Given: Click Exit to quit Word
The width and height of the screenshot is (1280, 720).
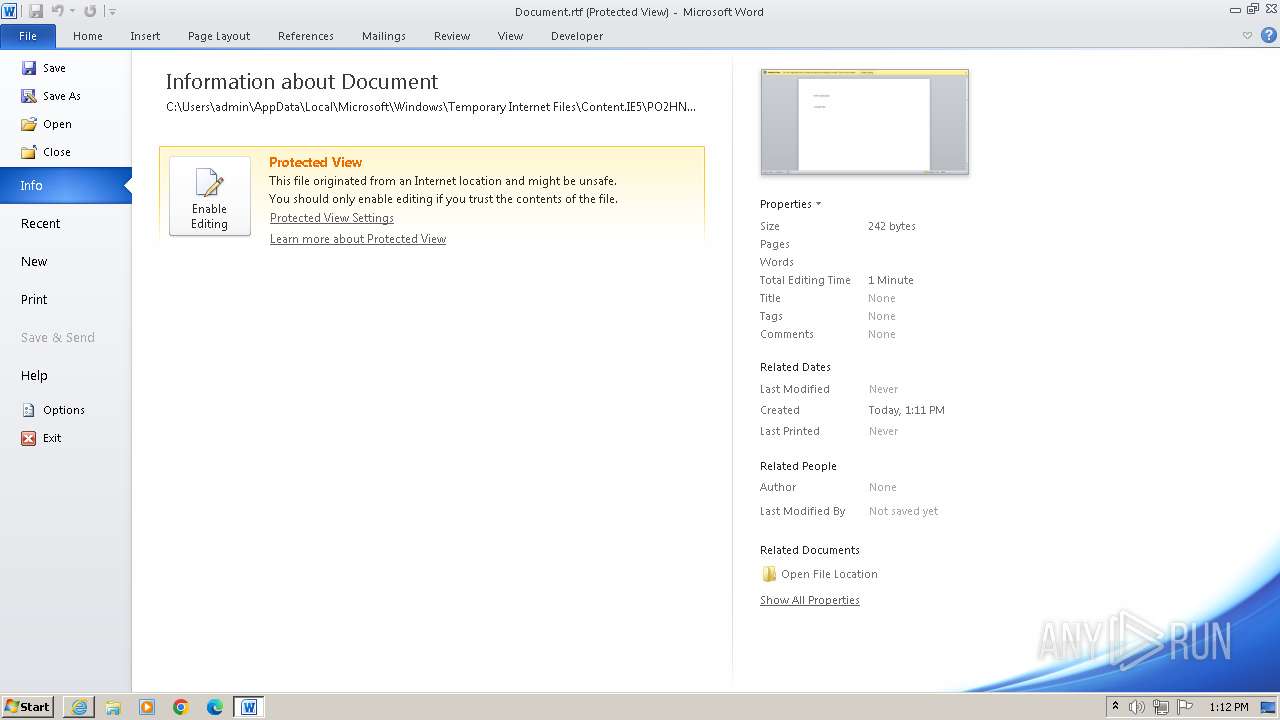Looking at the screenshot, I should (42, 438).
